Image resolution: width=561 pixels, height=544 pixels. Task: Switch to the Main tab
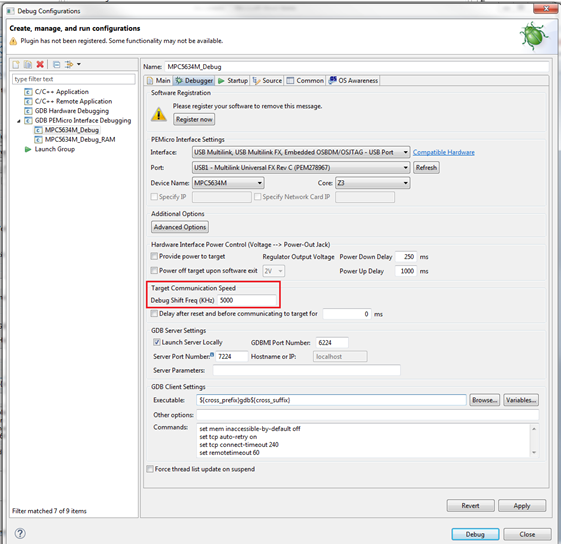[159, 81]
